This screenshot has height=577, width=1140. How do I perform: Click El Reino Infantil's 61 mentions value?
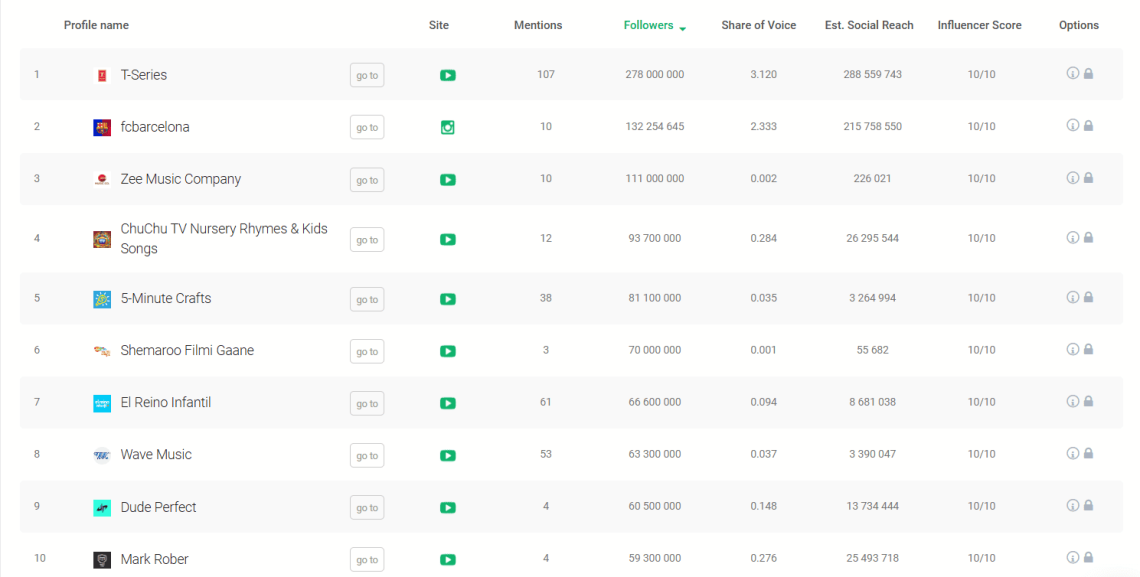pyautogui.click(x=546, y=402)
